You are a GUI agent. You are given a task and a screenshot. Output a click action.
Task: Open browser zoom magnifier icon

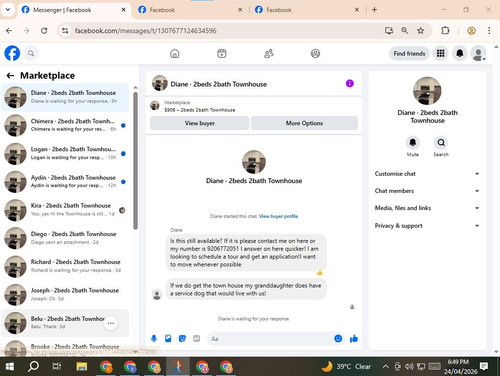pyautogui.click(x=405, y=31)
